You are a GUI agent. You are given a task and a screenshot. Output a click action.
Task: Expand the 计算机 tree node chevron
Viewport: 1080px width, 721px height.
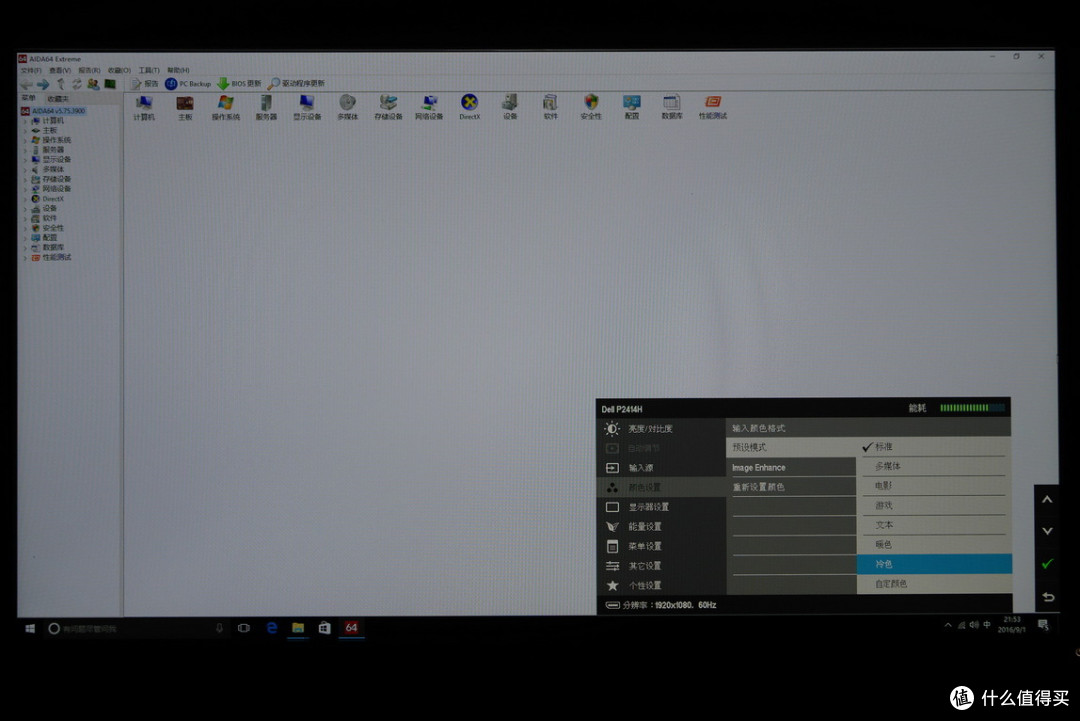tap(25, 121)
